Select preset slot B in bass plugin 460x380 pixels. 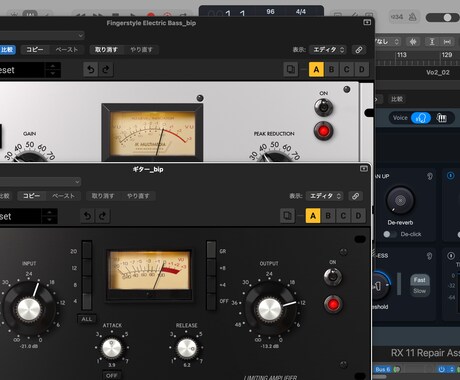point(331,69)
